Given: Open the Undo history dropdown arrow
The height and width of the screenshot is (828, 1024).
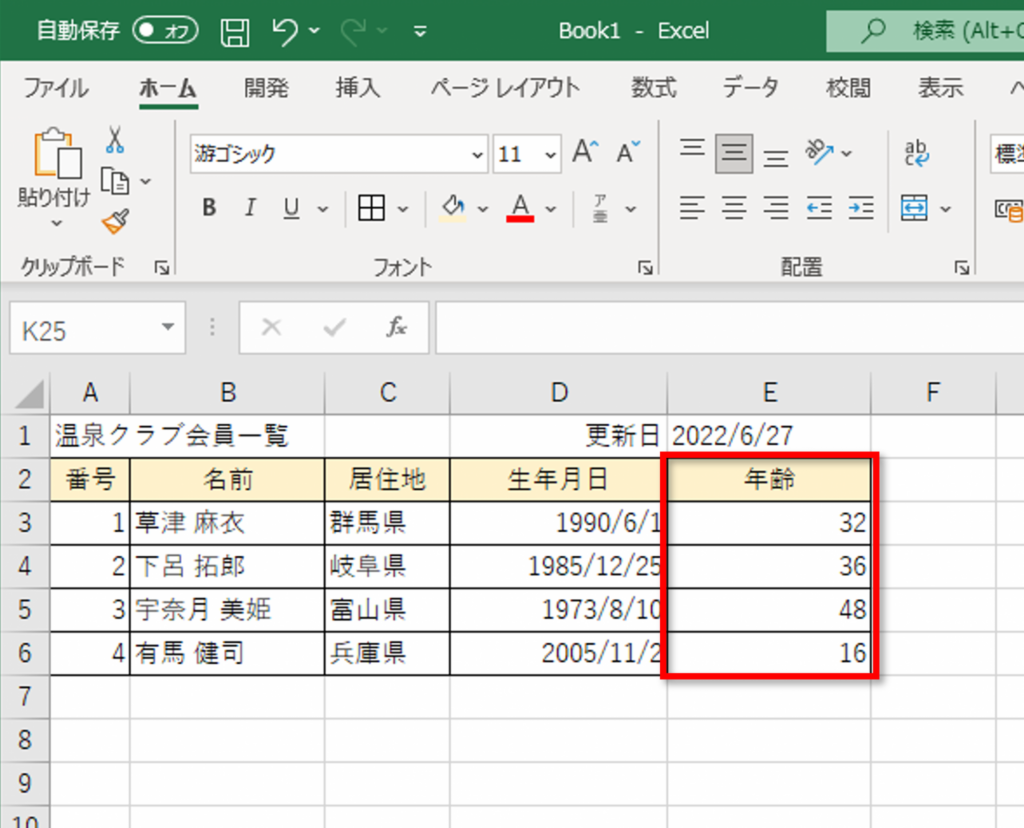Looking at the screenshot, I should (x=315, y=31).
